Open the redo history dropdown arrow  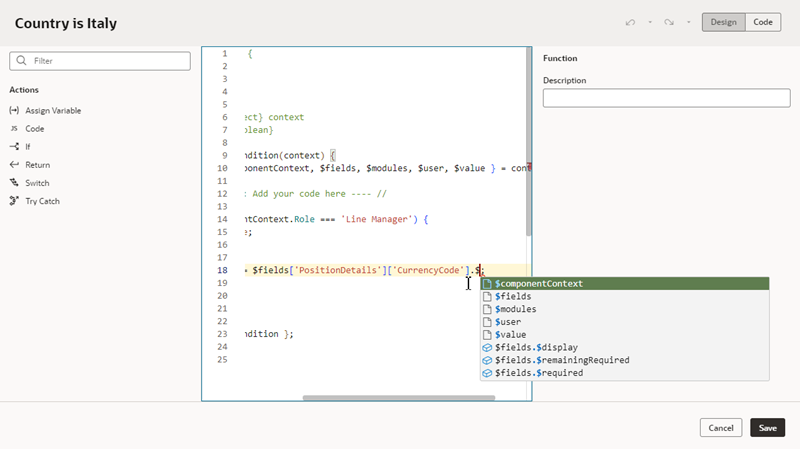(x=689, y=22)
